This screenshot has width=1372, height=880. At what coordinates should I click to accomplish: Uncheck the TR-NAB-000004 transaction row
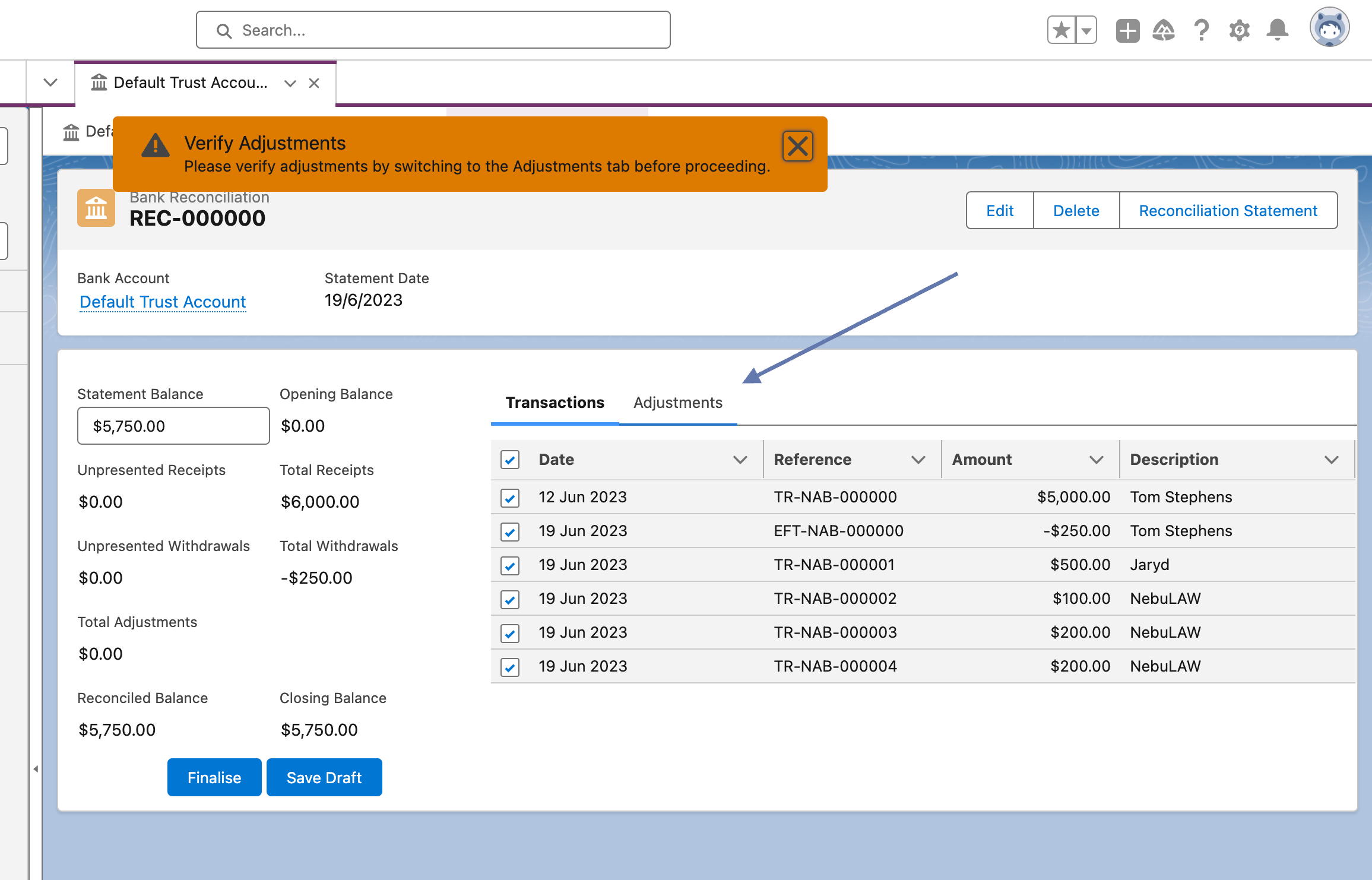point(510,667)
